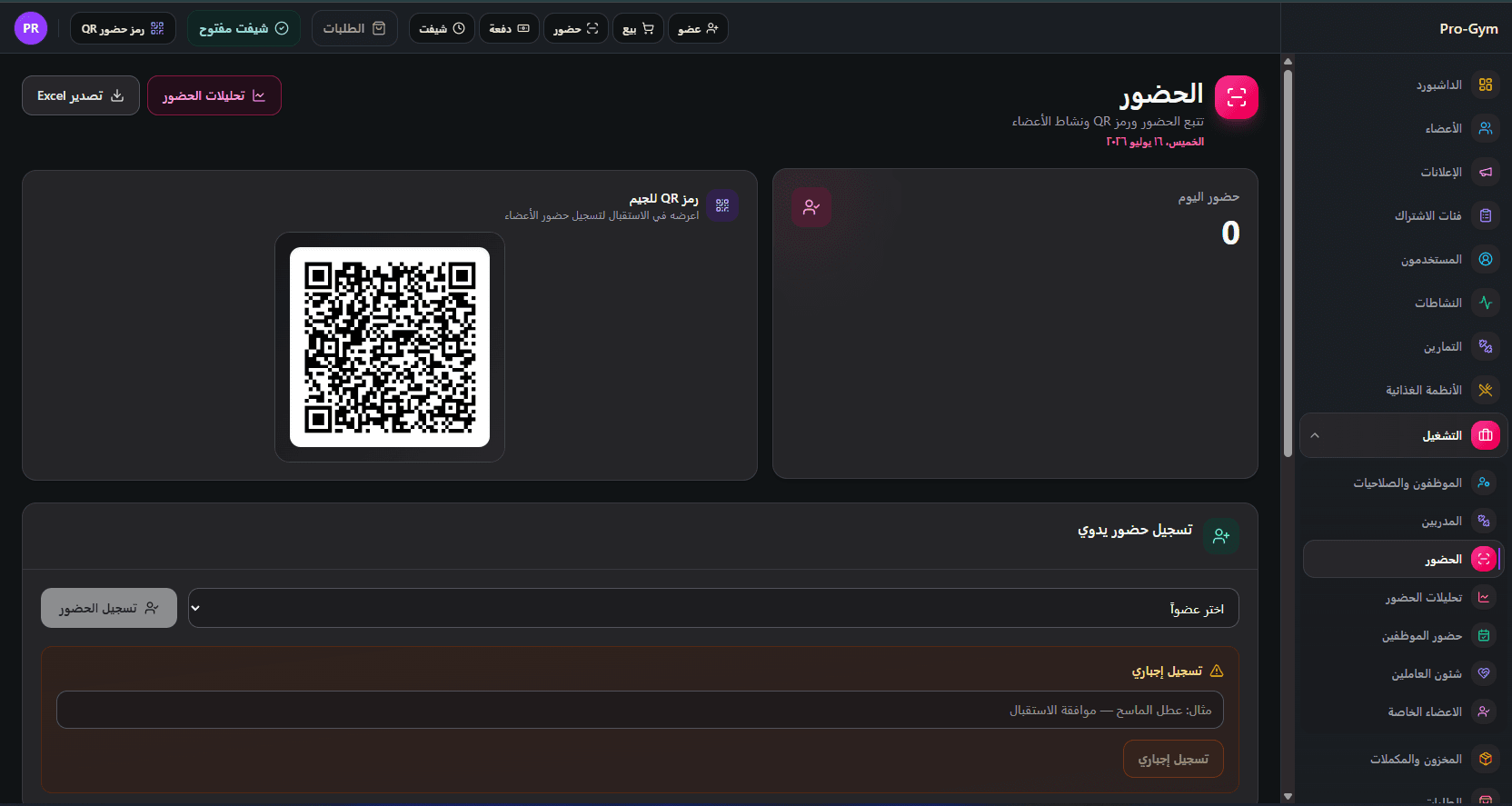Click the Pro-Gym logo text
The image size is (1512, 806).
(x=1468, y=28)
